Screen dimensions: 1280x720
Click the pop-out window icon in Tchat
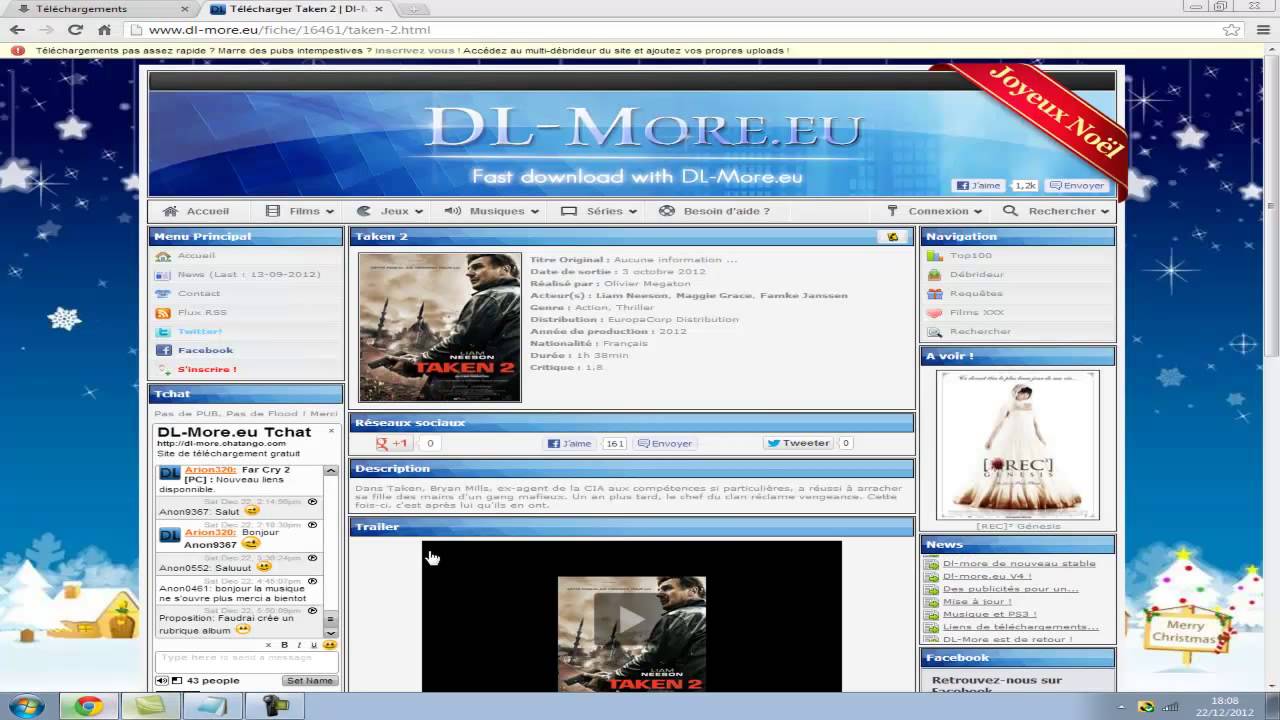[177, 681]
